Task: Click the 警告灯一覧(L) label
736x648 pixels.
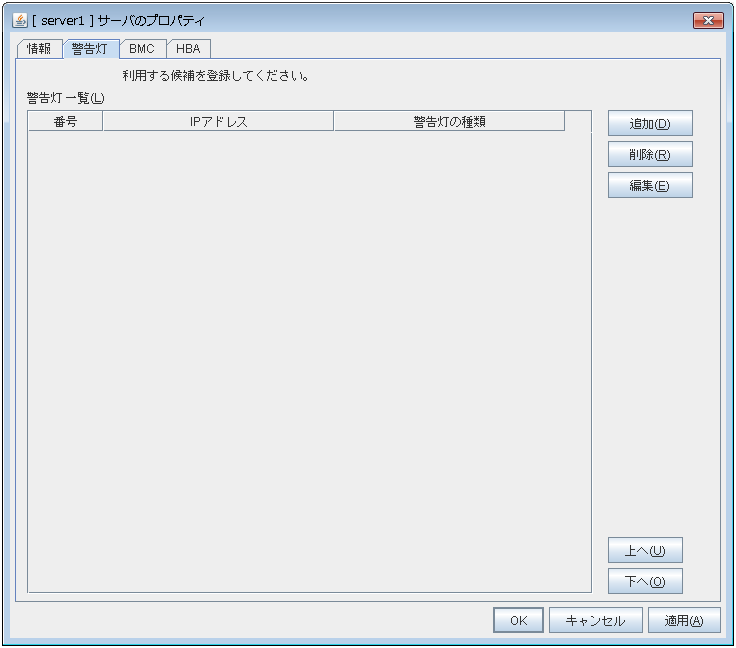Action: tap(66, 98)
